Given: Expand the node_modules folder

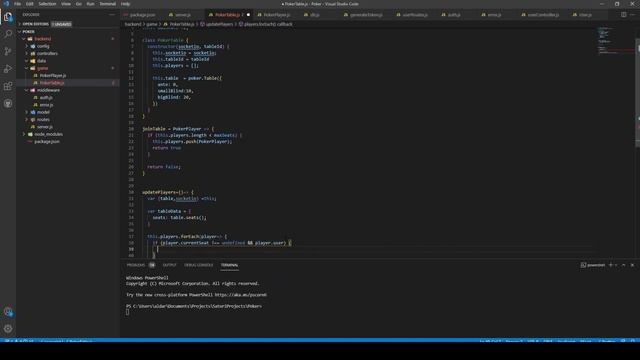Looking at the screenshot, I should coord(48,134).
